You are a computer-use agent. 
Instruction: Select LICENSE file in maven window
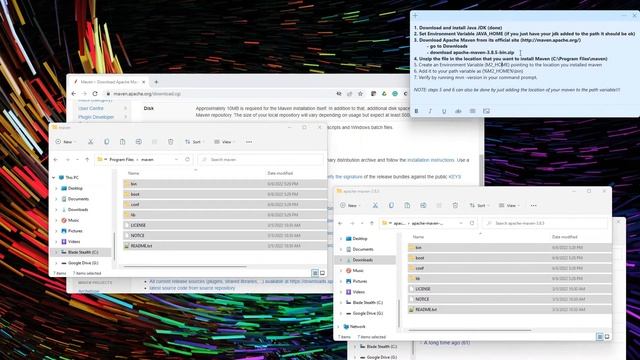click(x=225, y=225)
